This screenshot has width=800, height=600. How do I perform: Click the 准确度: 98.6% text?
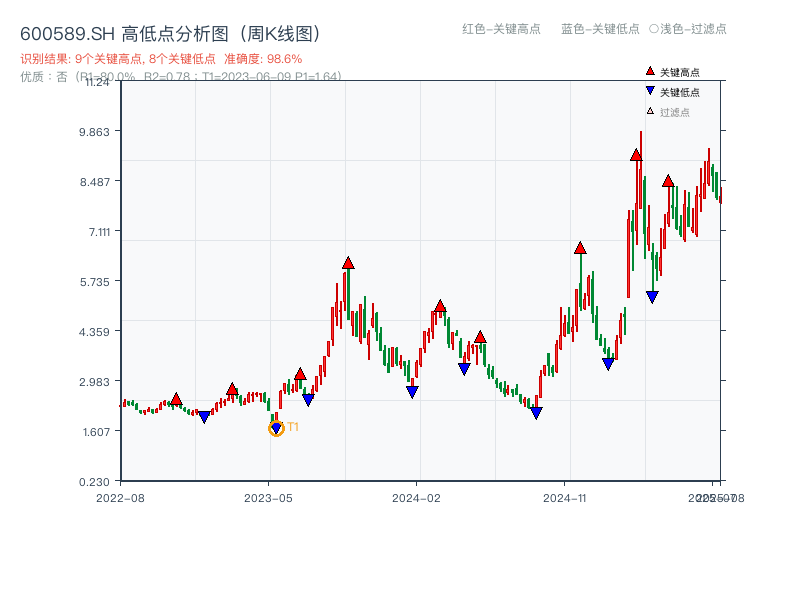263,59
